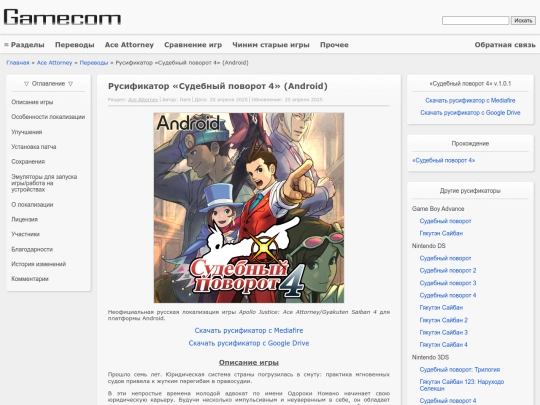Open Game Boy Advance Судебный поворот link

click(445, 221)
